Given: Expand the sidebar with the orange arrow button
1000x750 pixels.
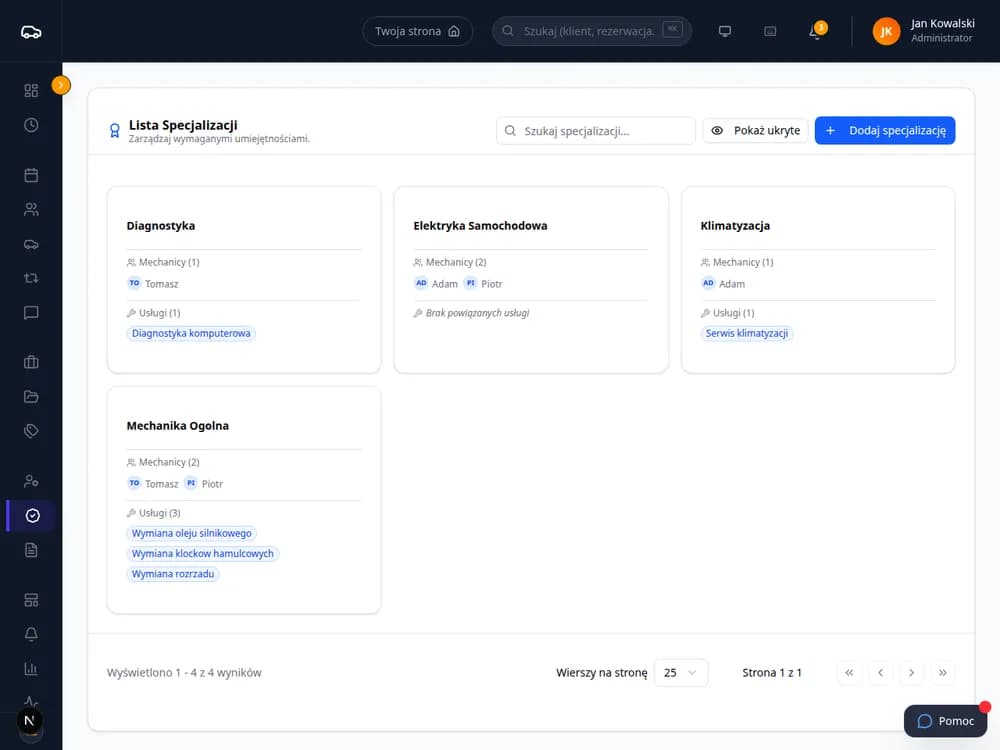Looking at the screenshot, I should point(61,85).
